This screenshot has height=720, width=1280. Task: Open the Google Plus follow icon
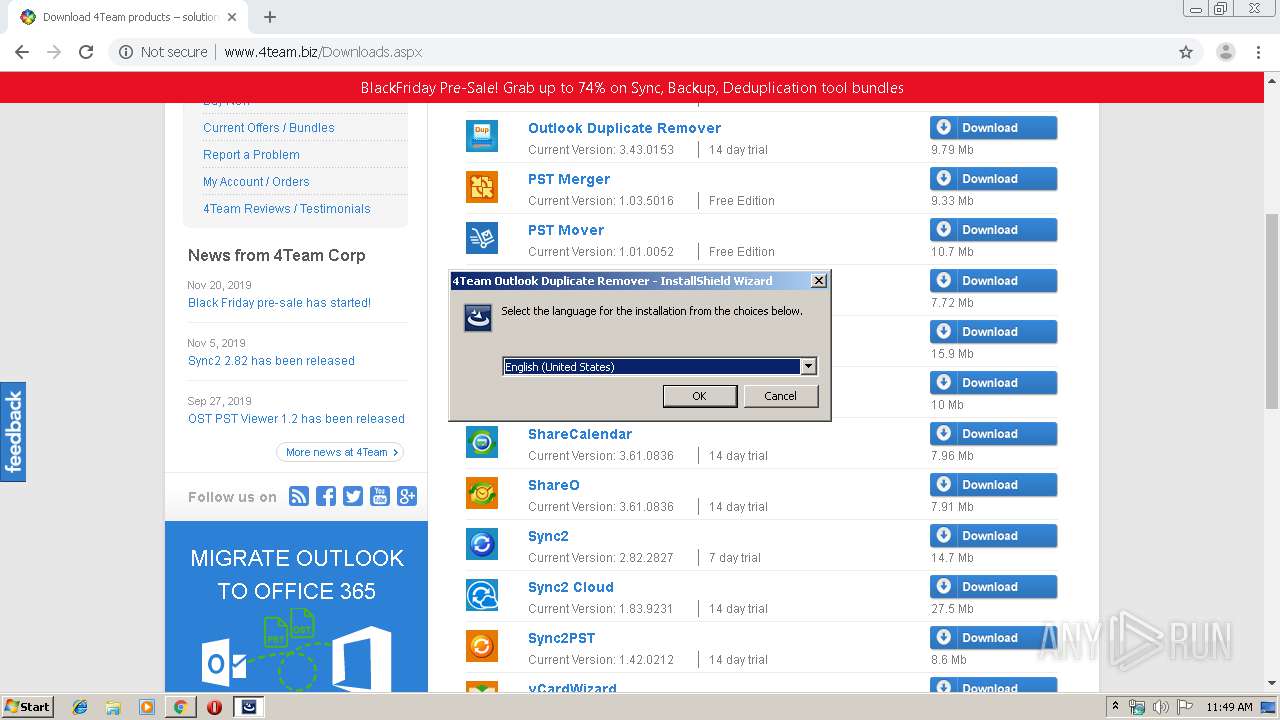(407, 496)
